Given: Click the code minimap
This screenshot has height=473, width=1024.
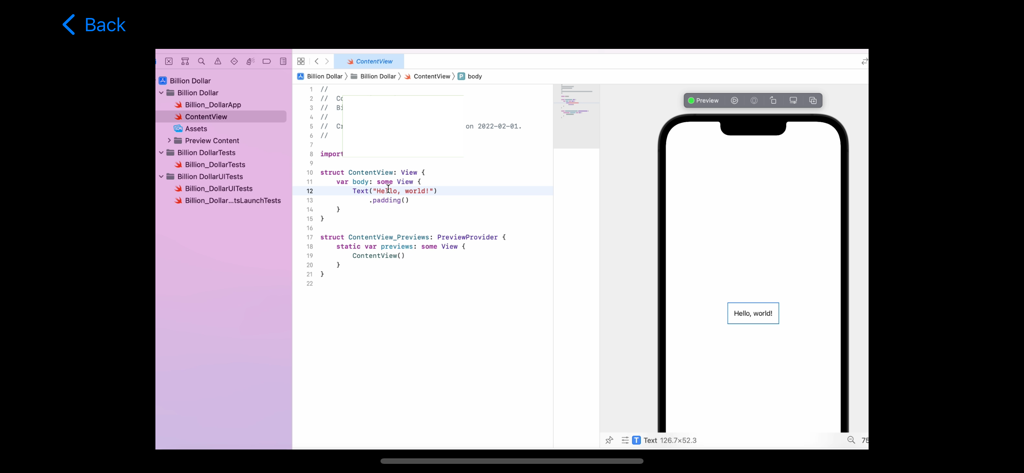Looking at the screenshot, I should 576,116.
